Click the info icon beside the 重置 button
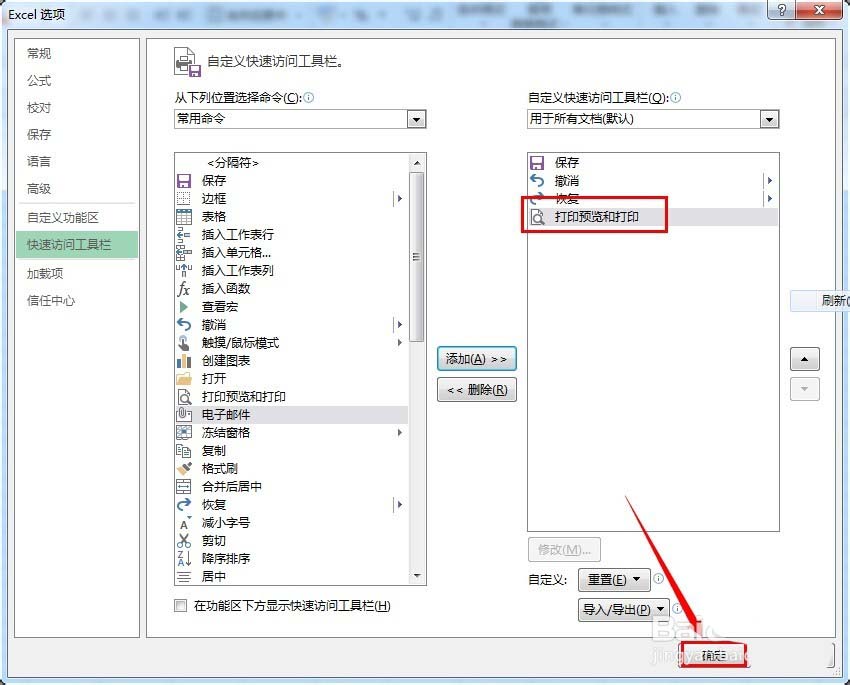This screenshot has height=685, width=850. tap(659, 578)
